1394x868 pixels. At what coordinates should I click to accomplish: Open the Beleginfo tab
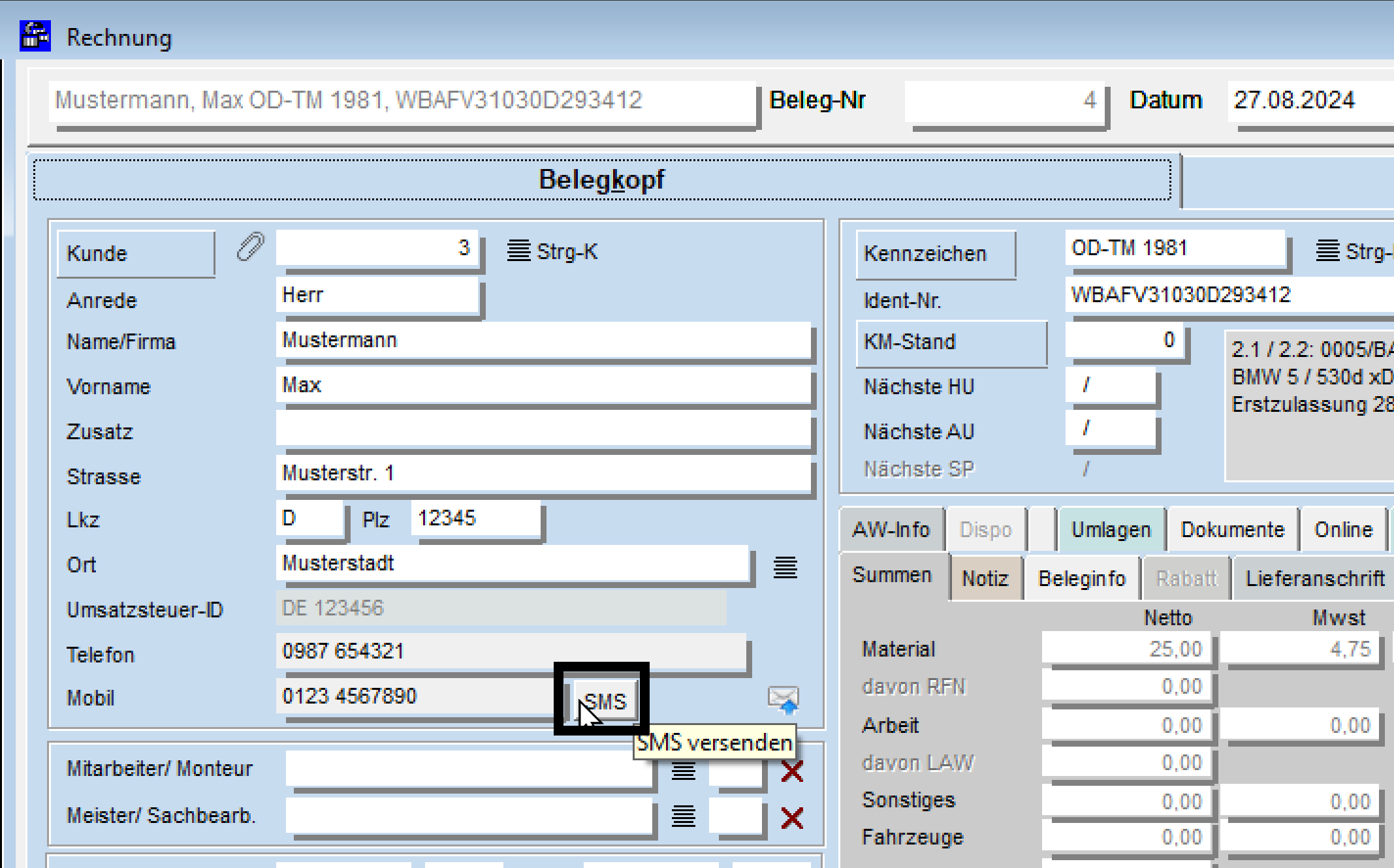click(x=1082, y=578)
